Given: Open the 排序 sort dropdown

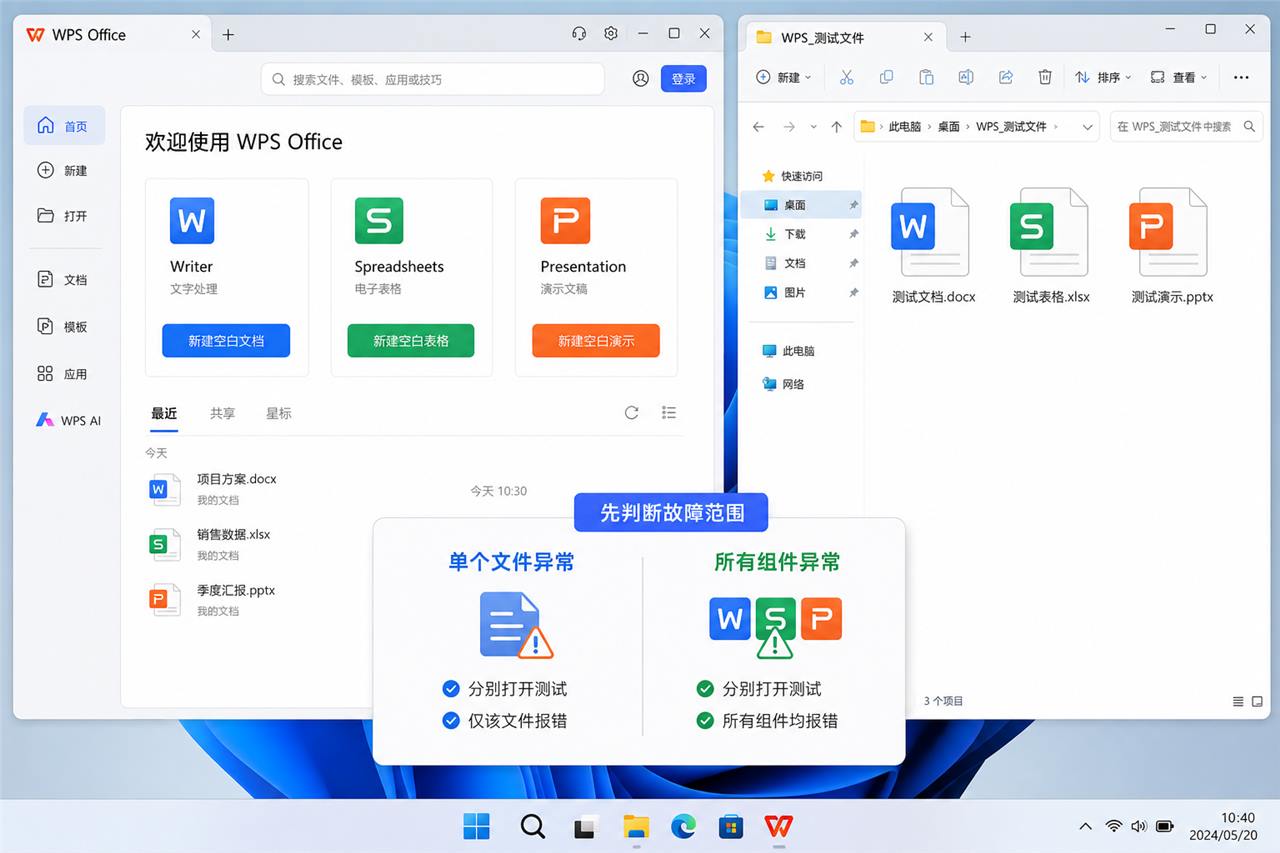Looking at the screenshot, I should 1103,77.
